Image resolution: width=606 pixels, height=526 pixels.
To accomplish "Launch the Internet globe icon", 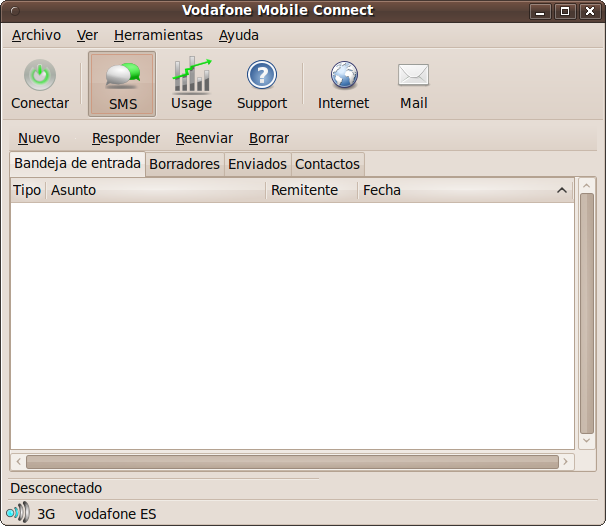I will (344, 76).
